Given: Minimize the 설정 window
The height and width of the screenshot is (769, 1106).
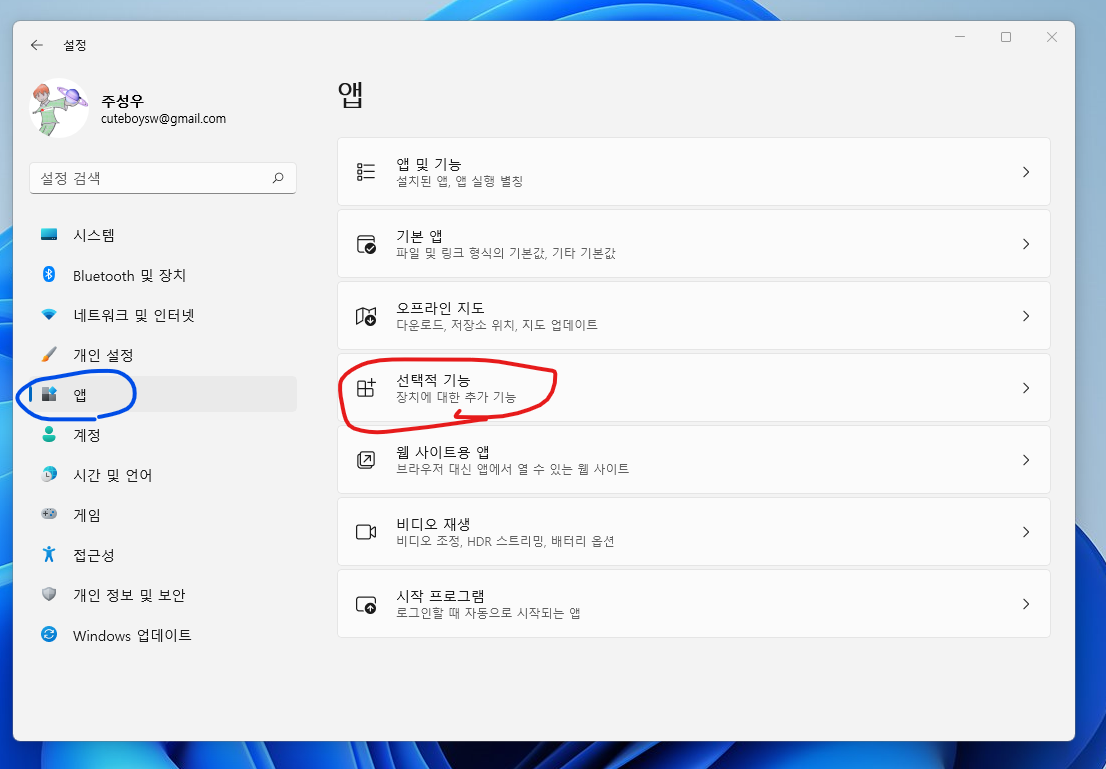Looking at the screenshot, I should tap(960, 37).
